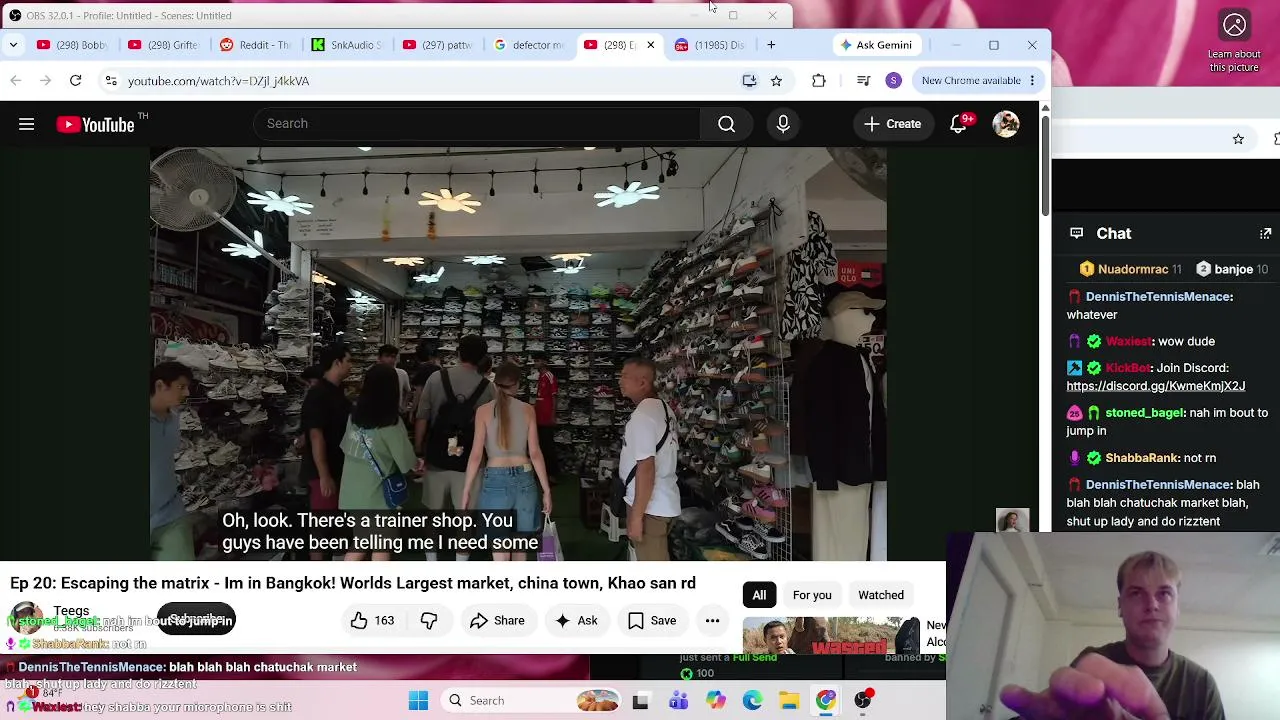Go back in Chrome

pyautogui.click(x=15, y=80)
